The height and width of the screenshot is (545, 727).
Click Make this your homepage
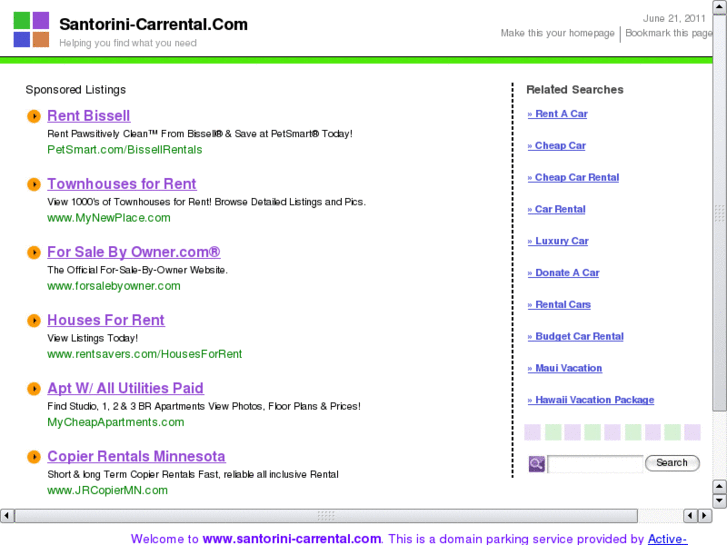557,33
